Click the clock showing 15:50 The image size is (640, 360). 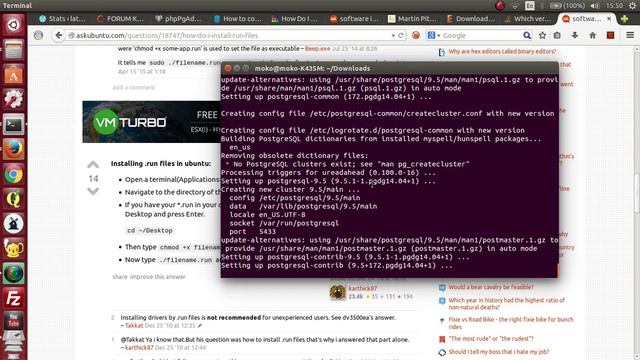(x=614, y=5)
